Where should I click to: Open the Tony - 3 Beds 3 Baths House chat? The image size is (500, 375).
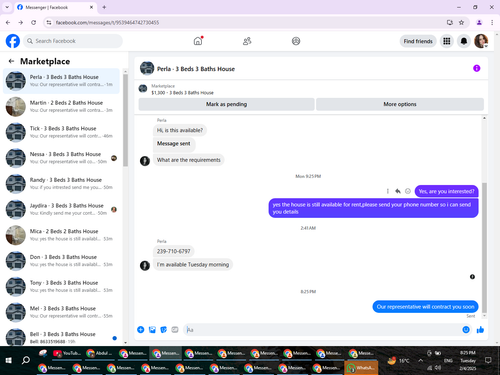[61, 286]
